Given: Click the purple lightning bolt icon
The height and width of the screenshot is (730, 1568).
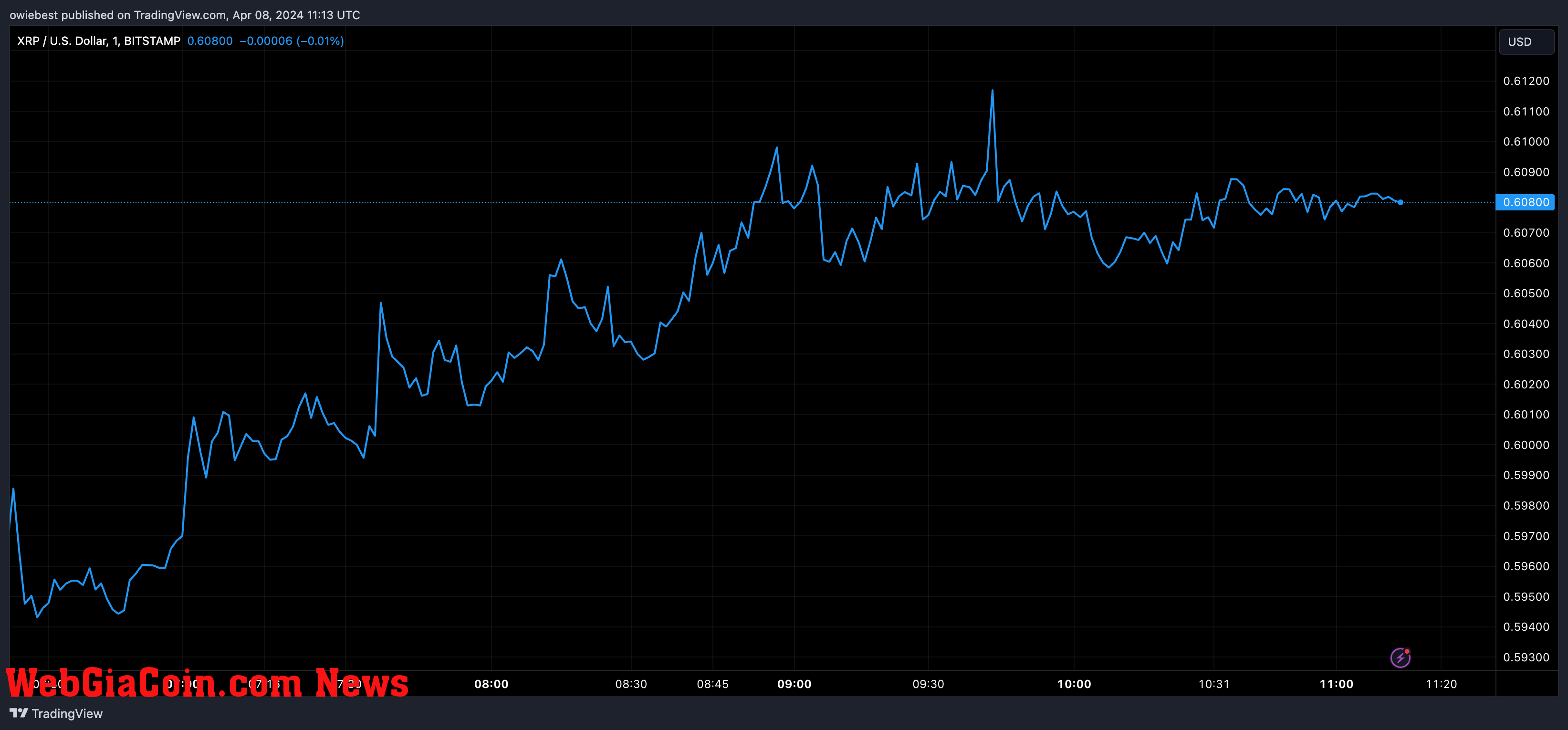Looking at the screenshot, I should 1400,657.
